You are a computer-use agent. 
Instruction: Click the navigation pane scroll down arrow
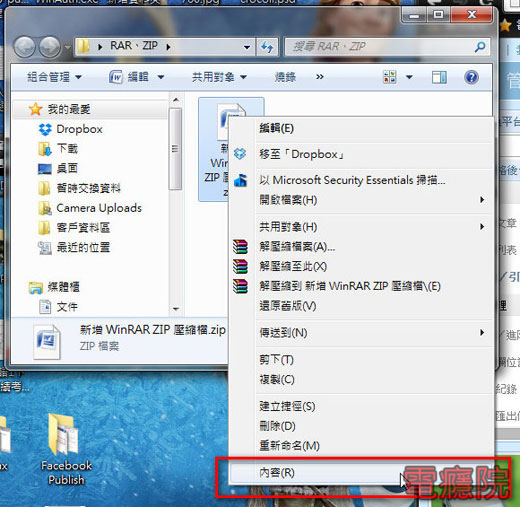pyautogui.click(x=176, y=309)
